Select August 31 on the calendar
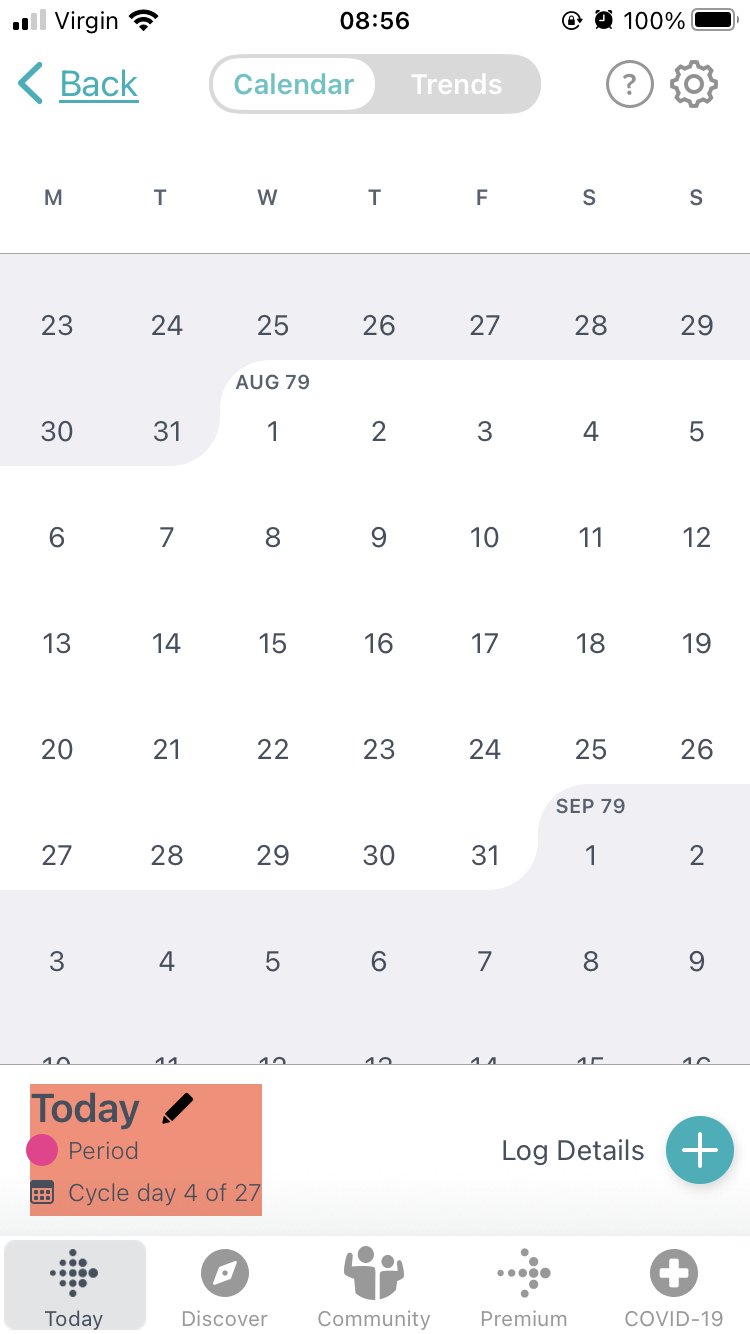 485,856
